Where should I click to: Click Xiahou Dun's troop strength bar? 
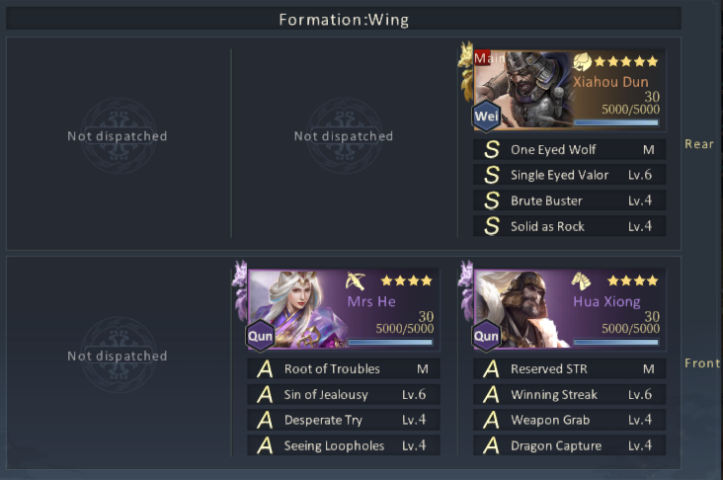tap(616, 123)
